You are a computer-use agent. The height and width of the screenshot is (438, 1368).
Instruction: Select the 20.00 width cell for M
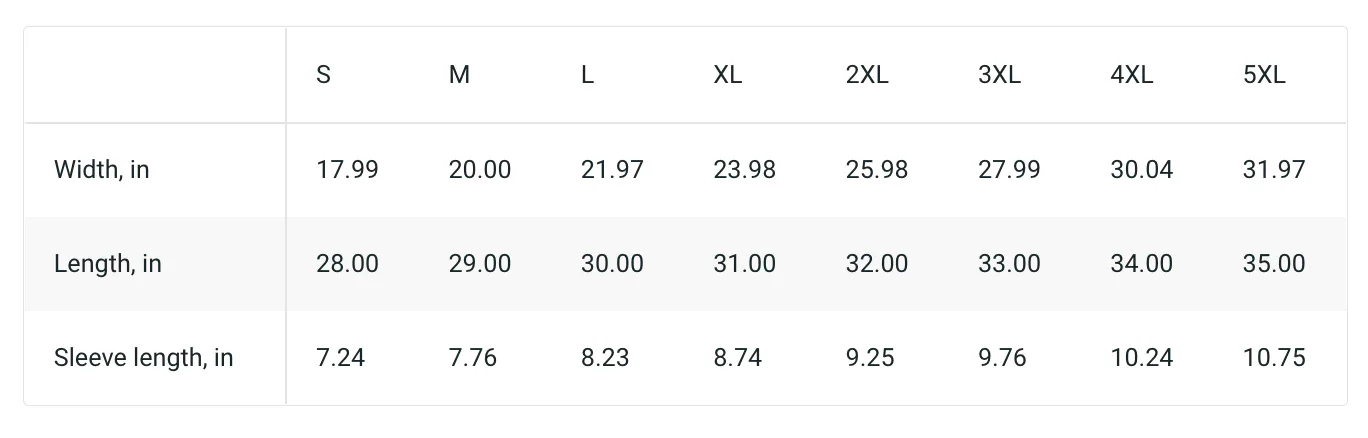480,170
